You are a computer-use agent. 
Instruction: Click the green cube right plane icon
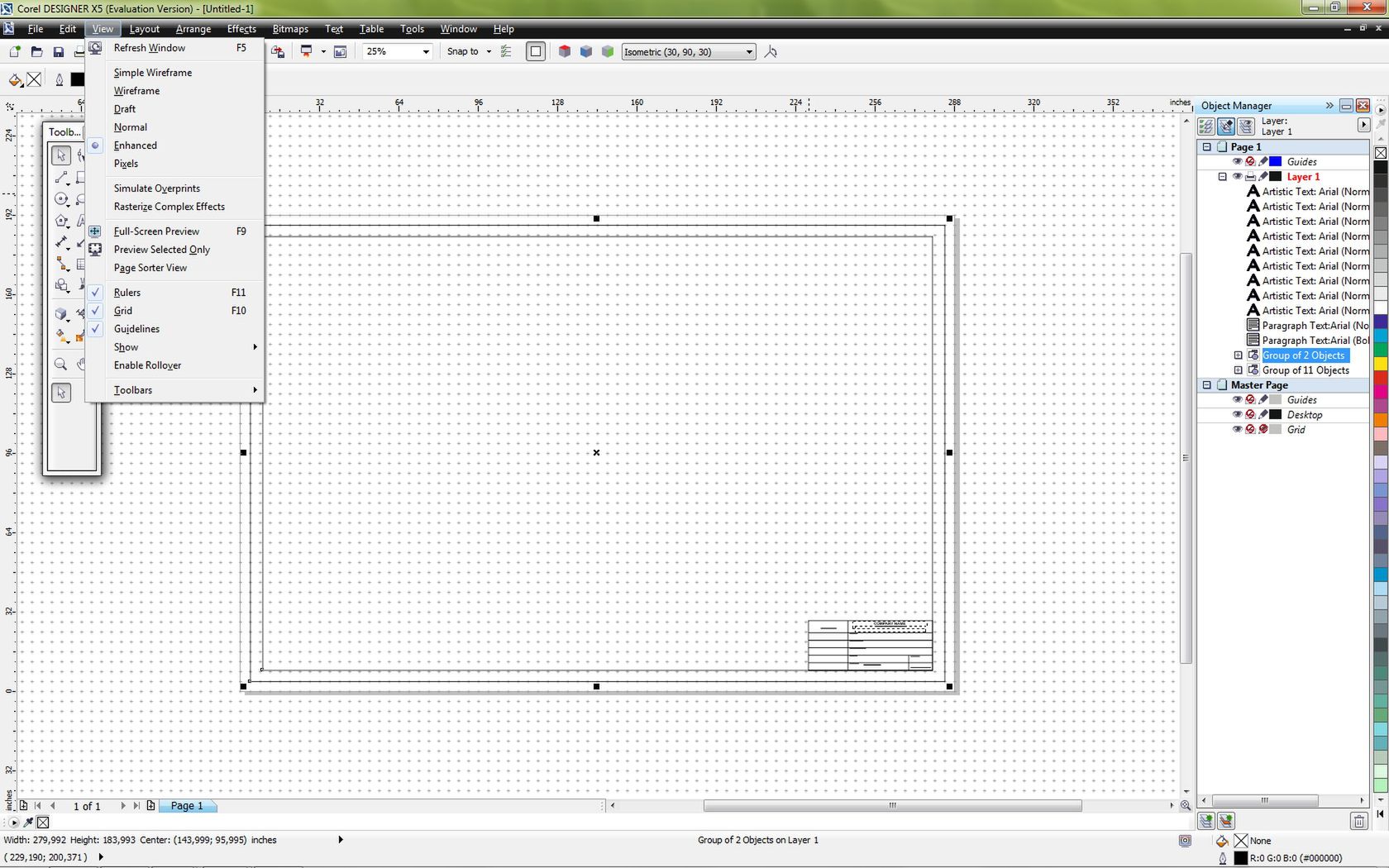coord(608,51)
